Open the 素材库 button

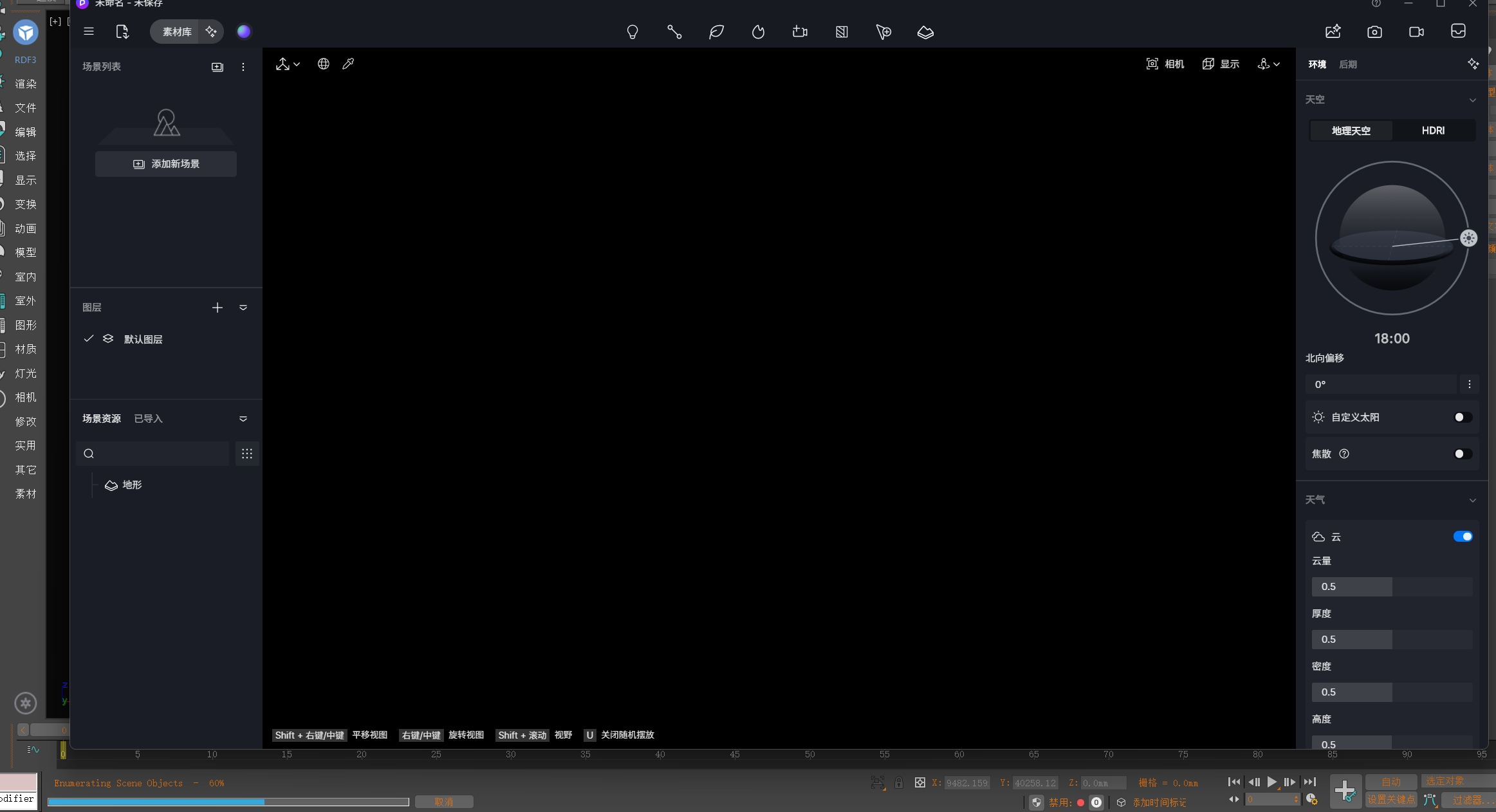pyautogui.click(x=177, y=32)
